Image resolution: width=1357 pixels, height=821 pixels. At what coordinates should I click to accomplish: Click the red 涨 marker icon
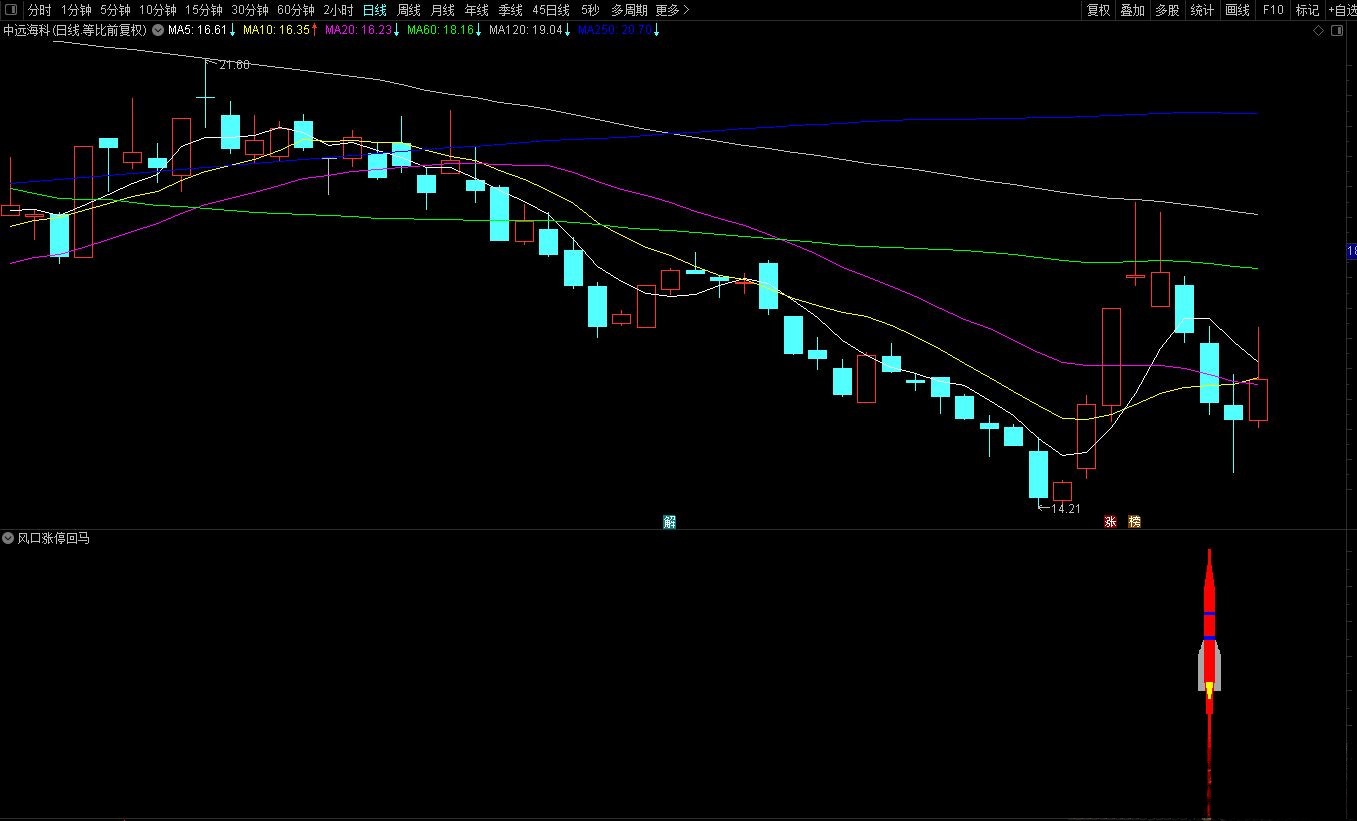tap(1110, 521)
